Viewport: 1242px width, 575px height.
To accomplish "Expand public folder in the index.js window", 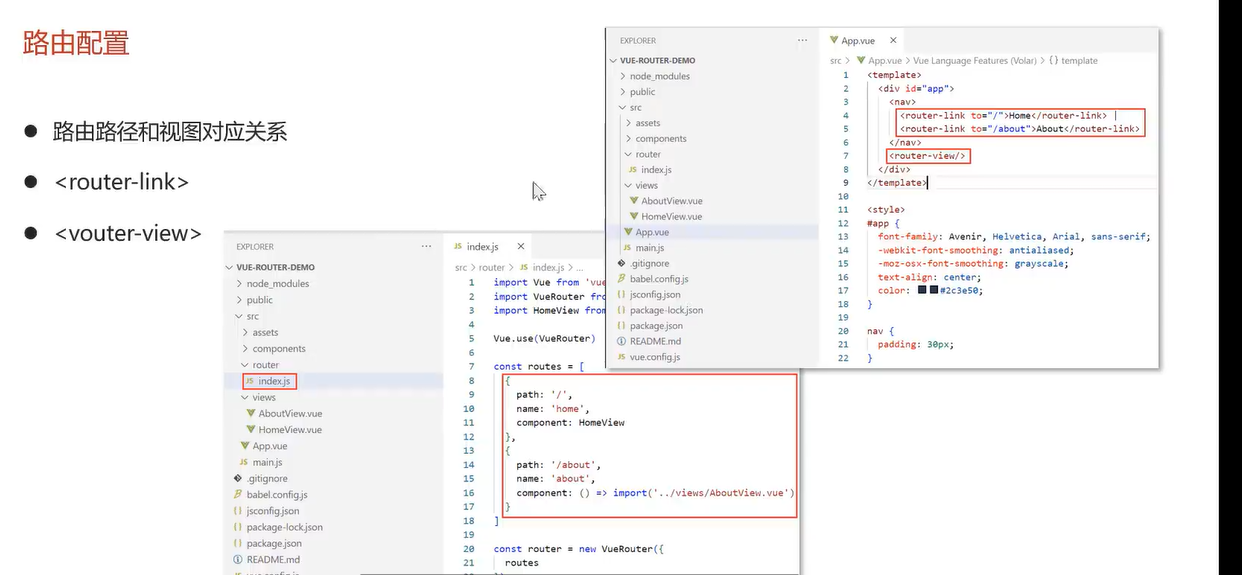I will pos(260,299).
